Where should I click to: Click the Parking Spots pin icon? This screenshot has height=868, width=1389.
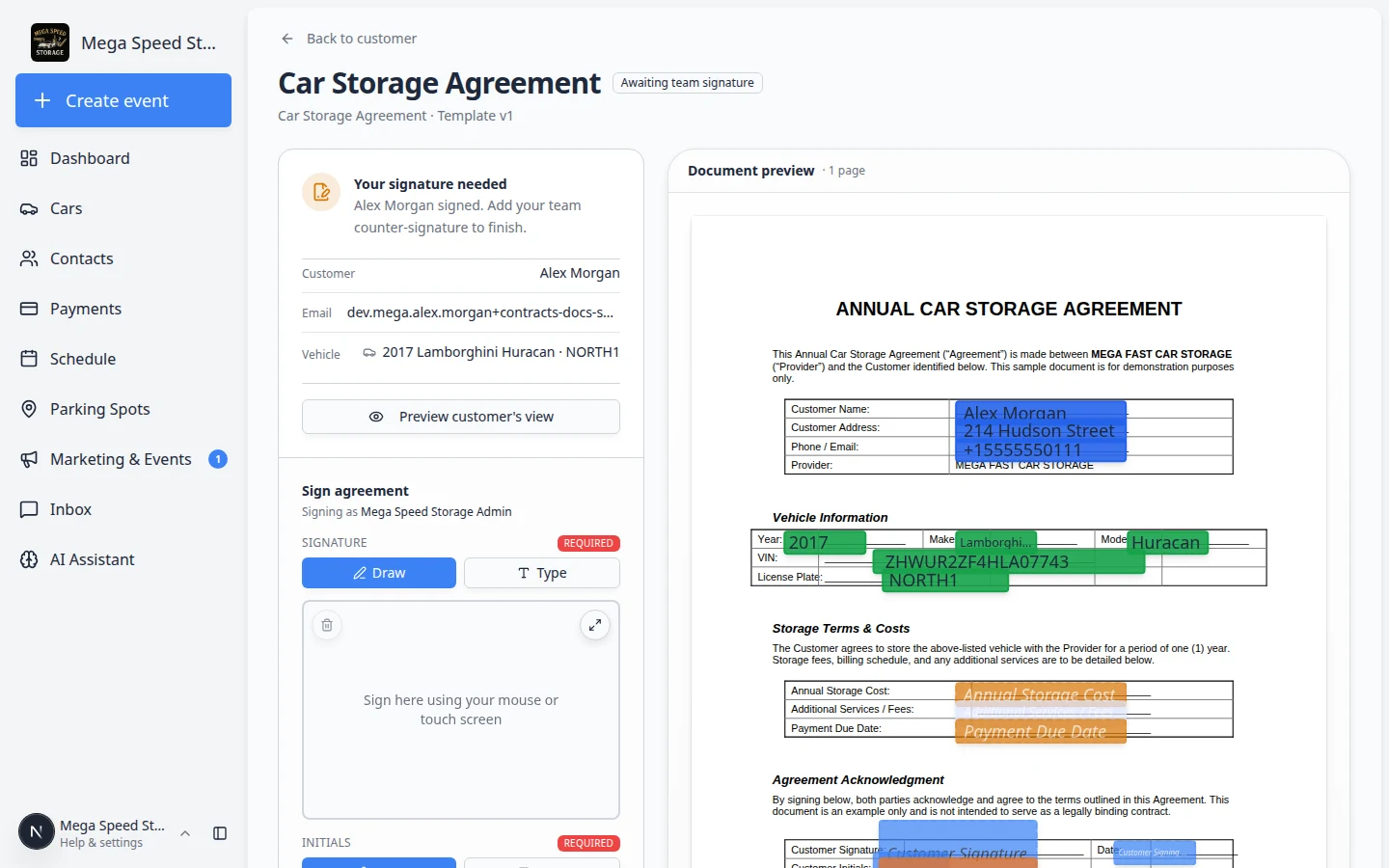point(29,409)
